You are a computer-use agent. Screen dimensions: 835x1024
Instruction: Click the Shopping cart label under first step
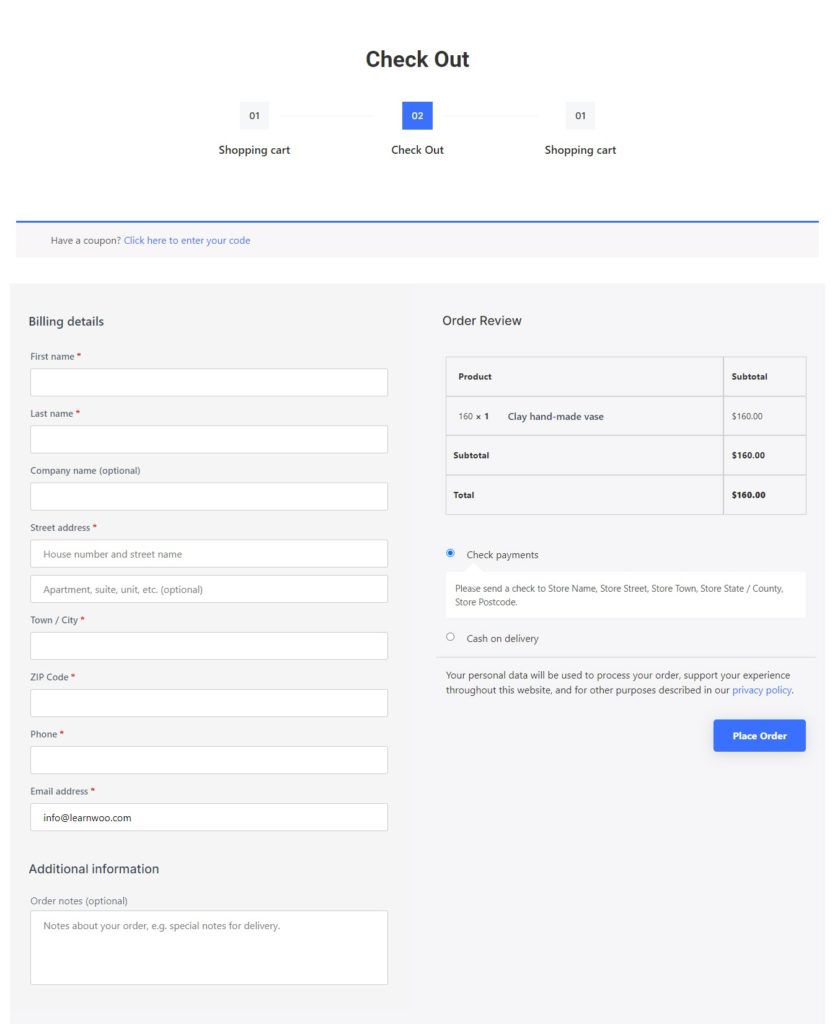(x=254, y=150)
